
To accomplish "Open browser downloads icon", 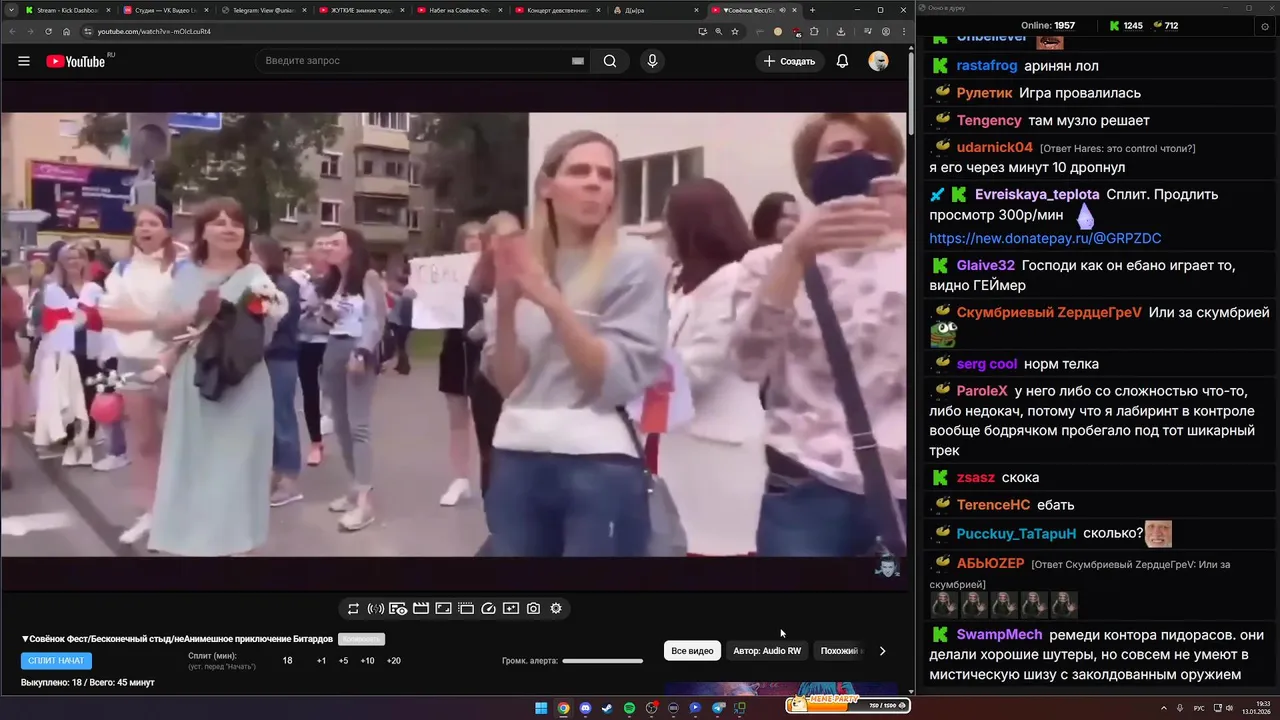I will tap(841, 31).
